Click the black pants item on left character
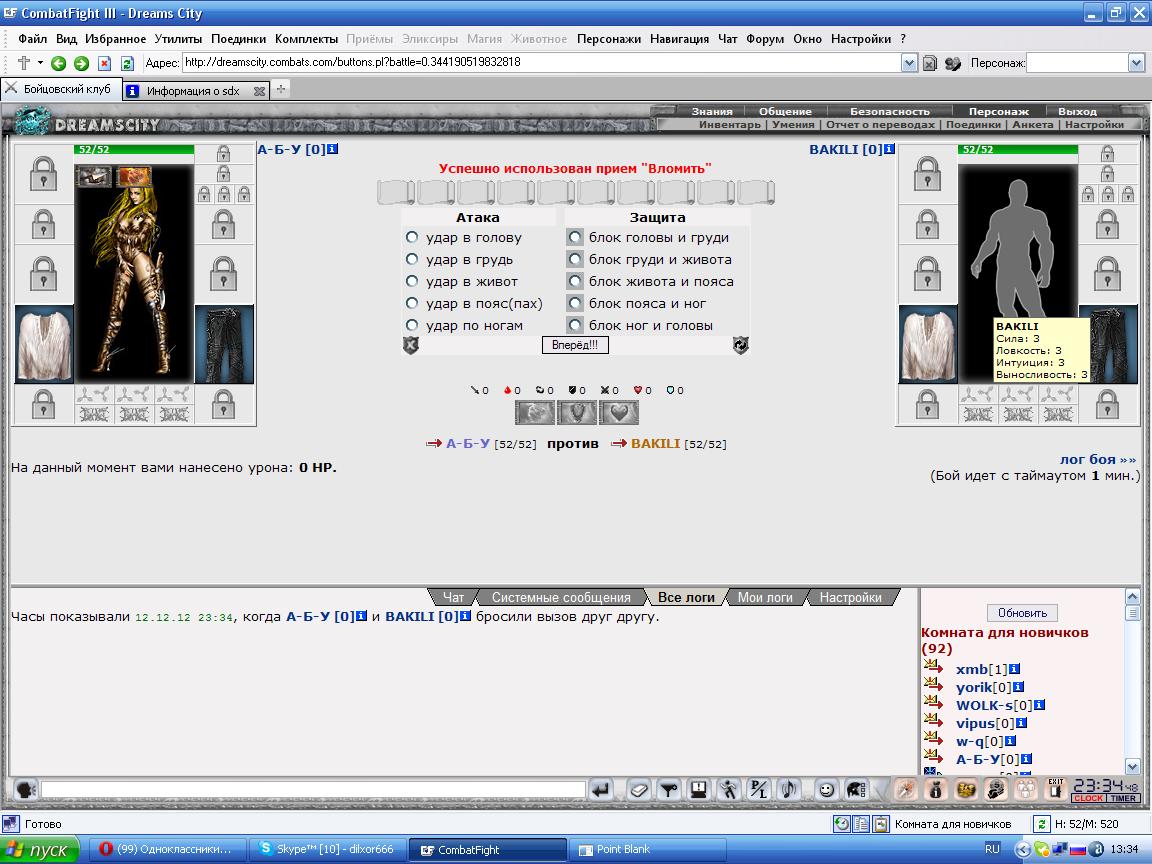Image resolution: width=1152 pixels, height=864 pixels. [x=224, y=345]
